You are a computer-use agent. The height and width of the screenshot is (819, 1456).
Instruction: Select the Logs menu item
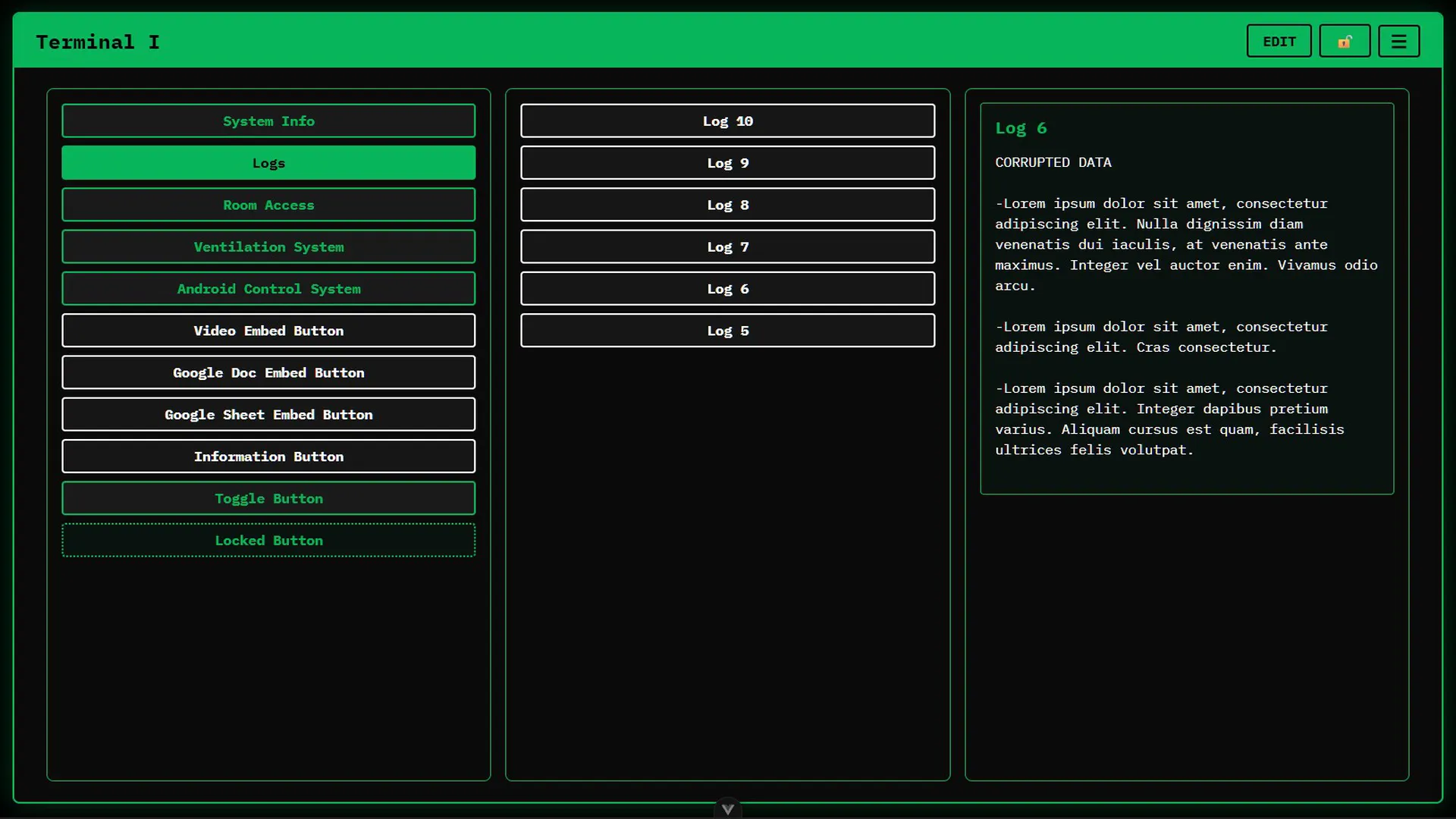coord(268,163)
